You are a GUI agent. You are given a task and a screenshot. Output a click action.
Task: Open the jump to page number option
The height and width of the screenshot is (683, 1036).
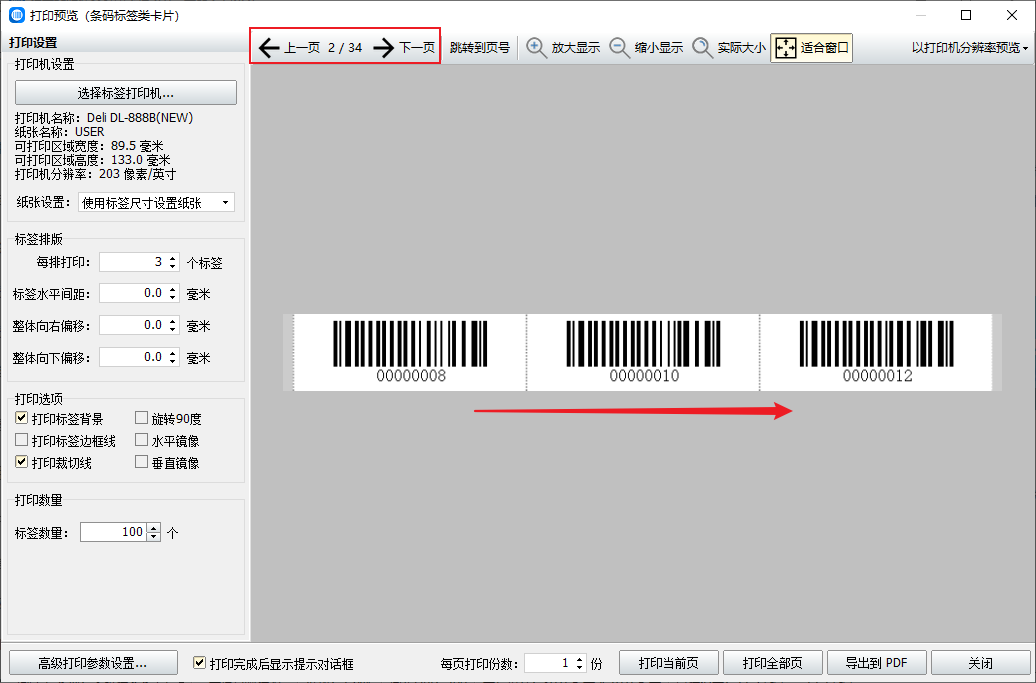[x=480, y=48]
